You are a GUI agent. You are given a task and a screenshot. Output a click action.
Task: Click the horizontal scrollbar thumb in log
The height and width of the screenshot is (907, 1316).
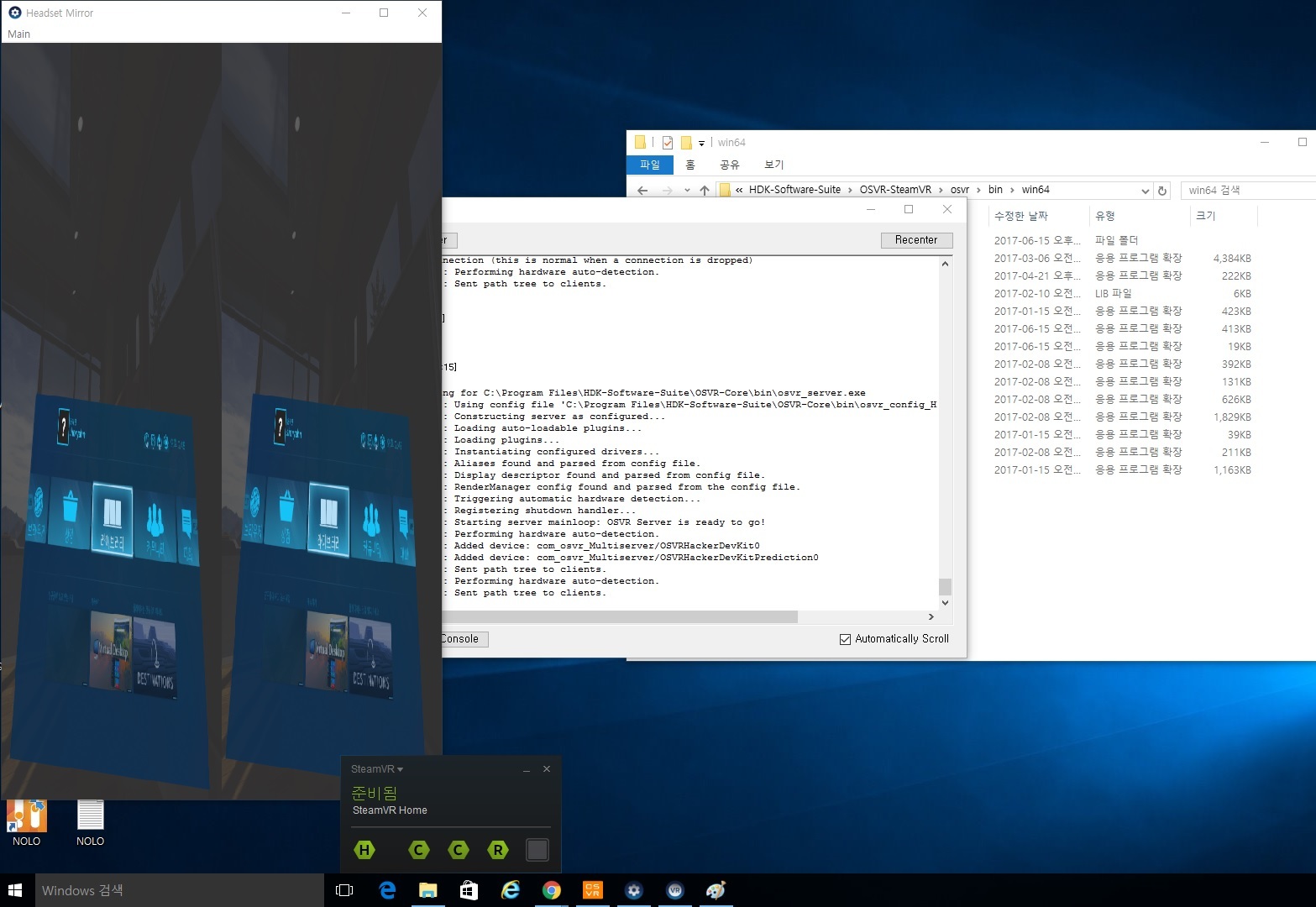(620, 617)
